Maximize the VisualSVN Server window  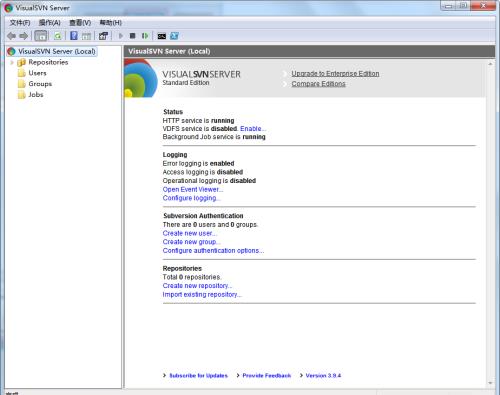(463, 5)
